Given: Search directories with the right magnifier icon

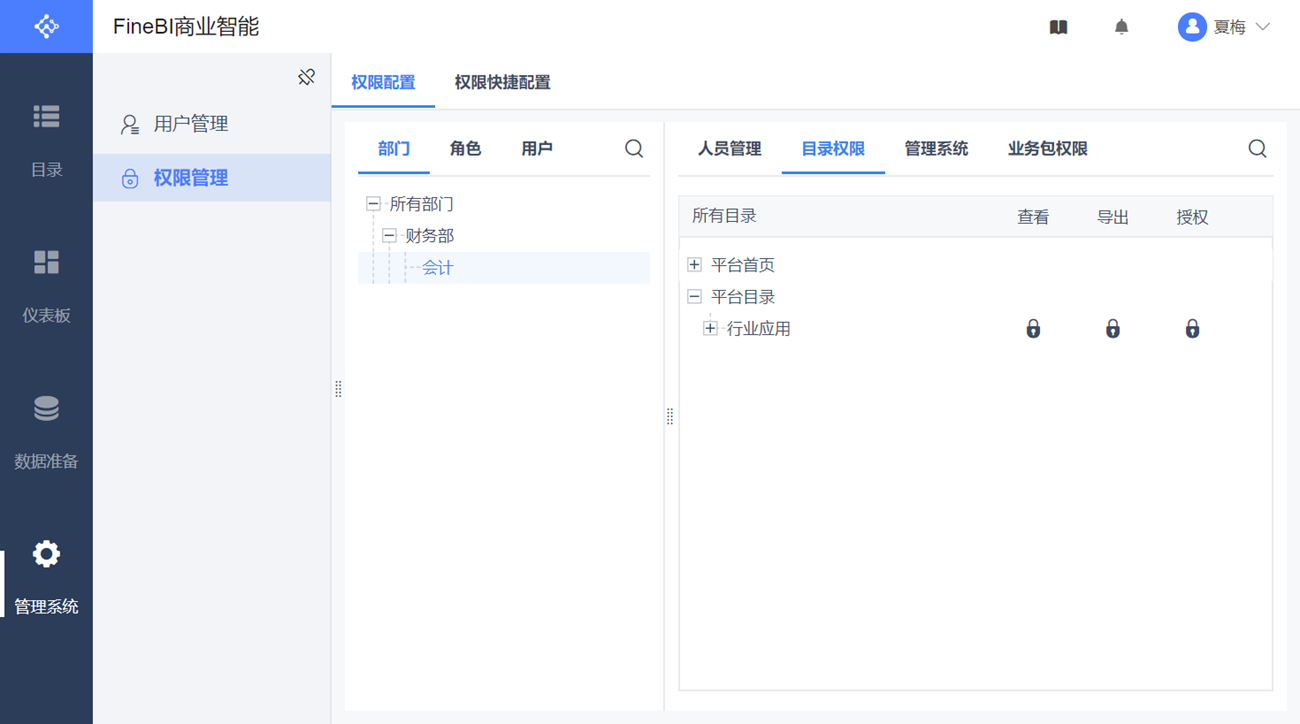Looking at the screenshot, I should (x=1257, y=149).
